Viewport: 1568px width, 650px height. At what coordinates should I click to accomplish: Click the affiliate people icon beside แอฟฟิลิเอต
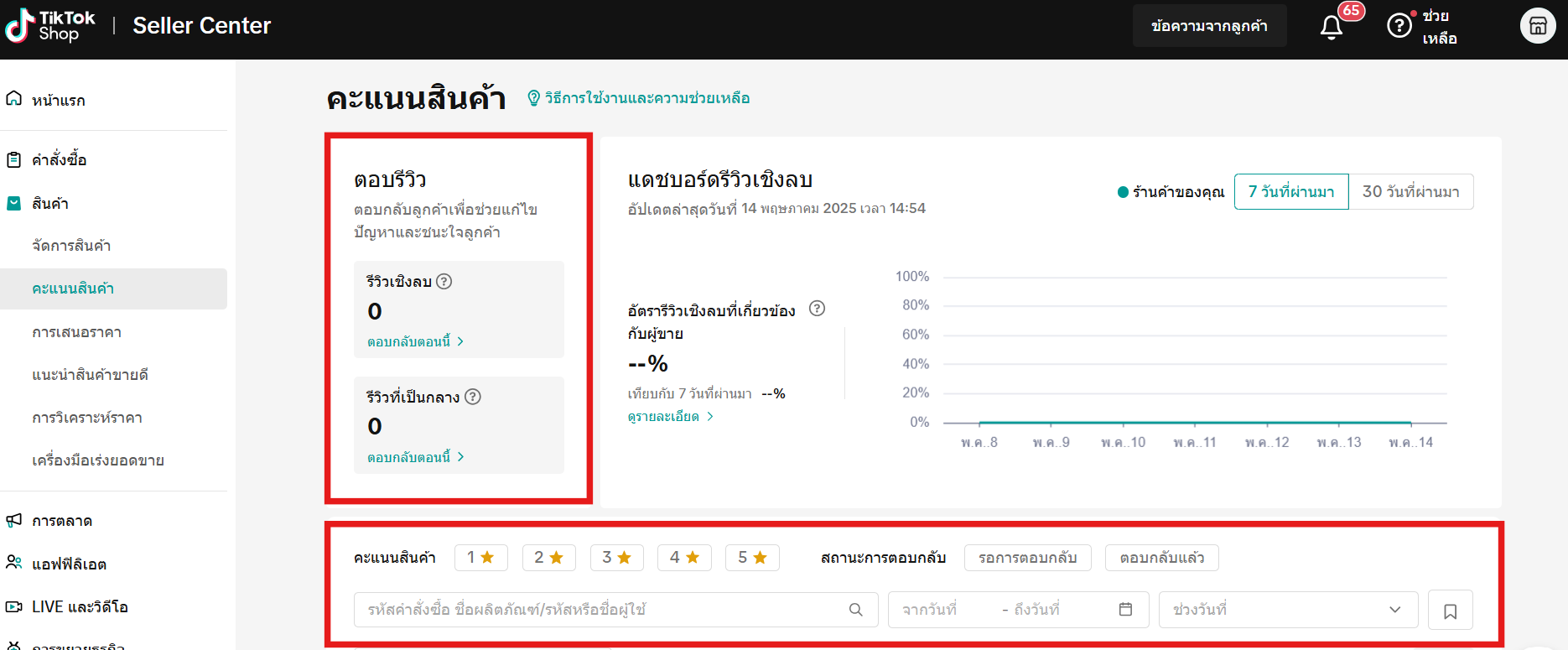pos(14,563)
